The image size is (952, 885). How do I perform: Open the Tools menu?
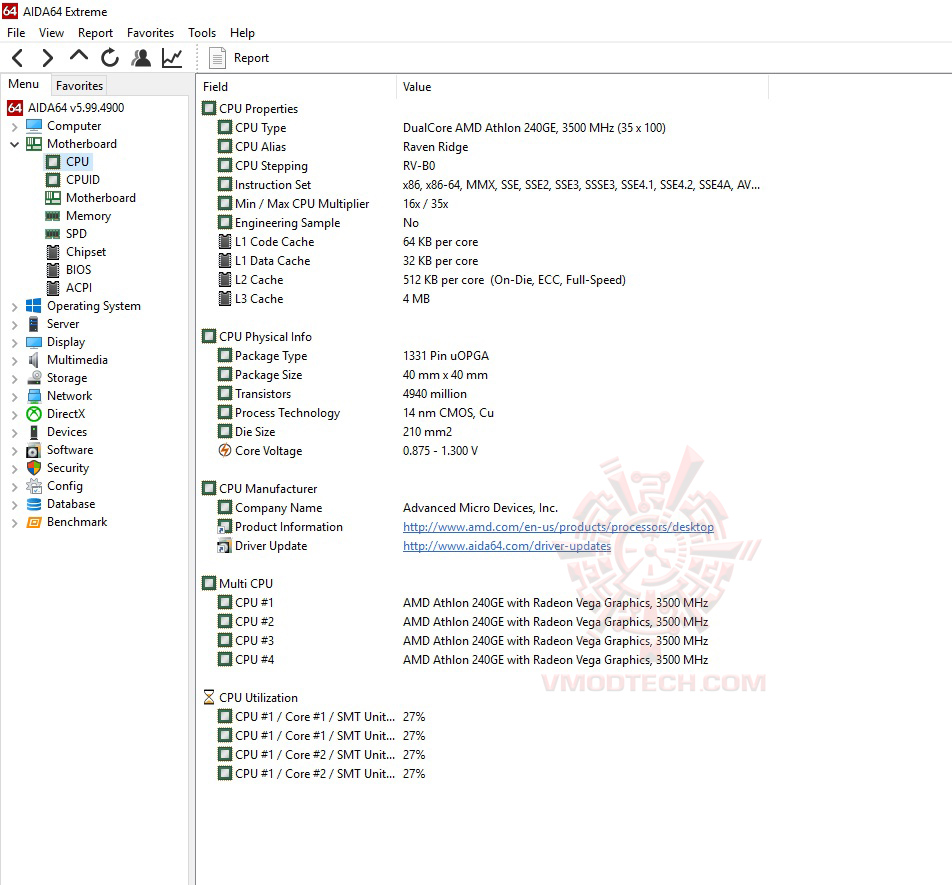202,33
